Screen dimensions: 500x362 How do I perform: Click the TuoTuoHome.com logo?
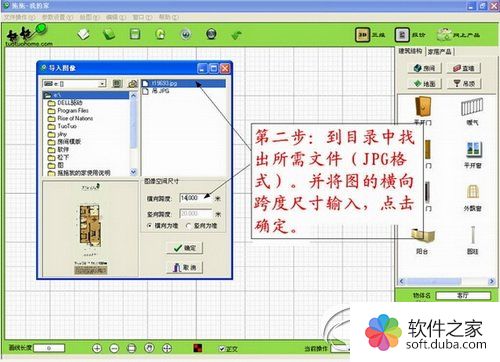(x=28, y=36)
